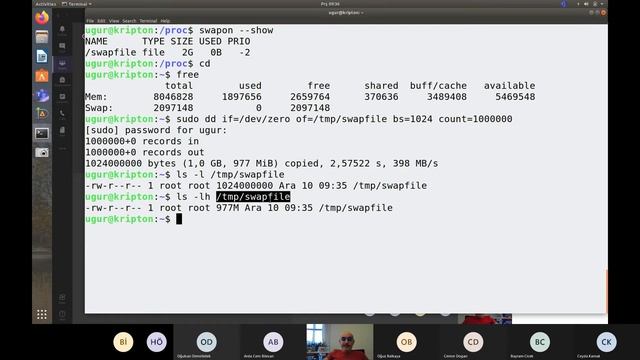Select participant OB avatar tile
The image size is (640, 360).
406,342
